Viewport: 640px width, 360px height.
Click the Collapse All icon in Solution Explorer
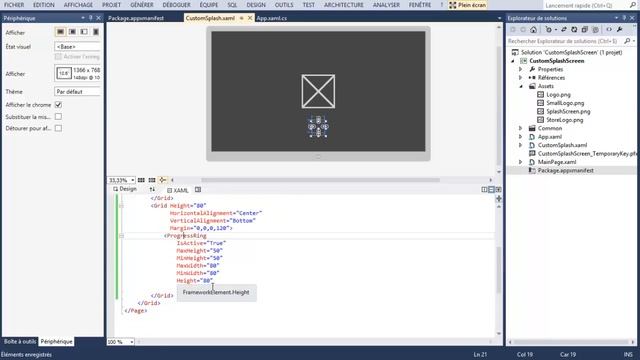[584, 30]
